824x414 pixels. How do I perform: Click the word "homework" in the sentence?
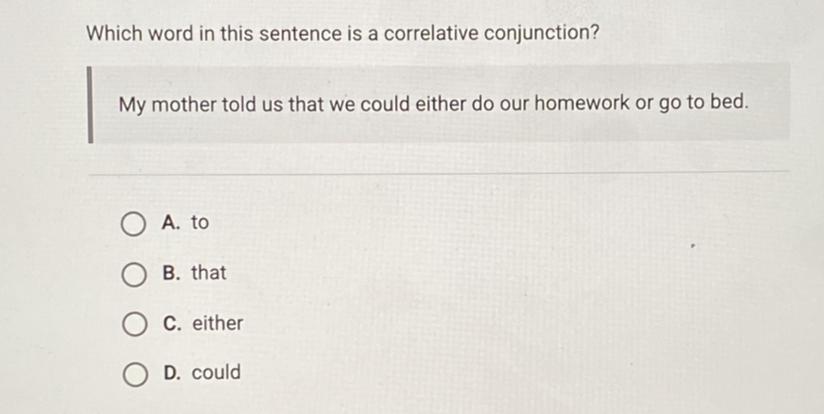pos(582,103)
